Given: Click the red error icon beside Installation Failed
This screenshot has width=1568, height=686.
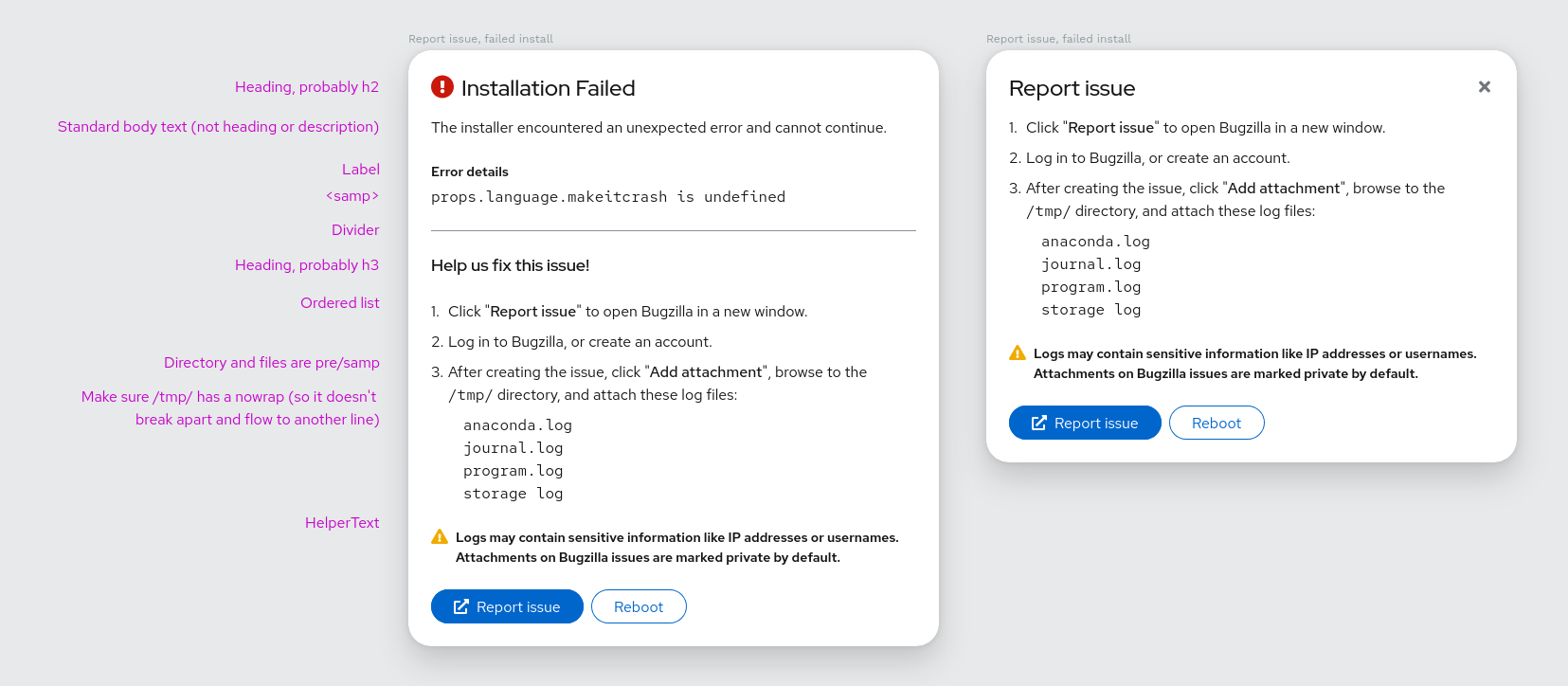Looking at the screenshot, I should click(x=442, y=87).
